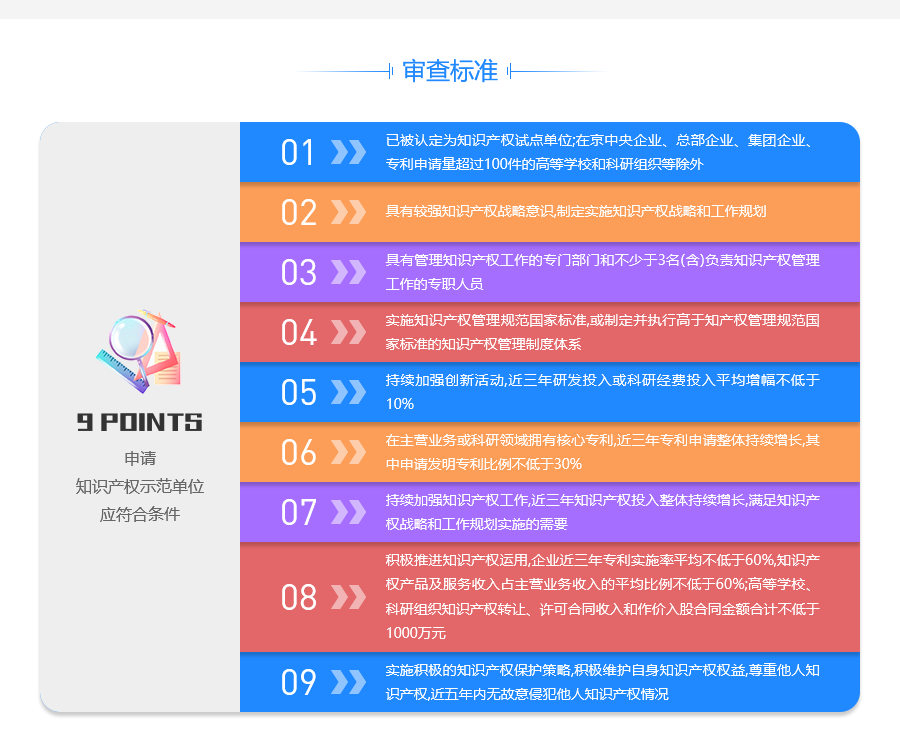Click the 9 POINTS title text
This screenshot has width=900, height=752.
(x=140, y=422)
